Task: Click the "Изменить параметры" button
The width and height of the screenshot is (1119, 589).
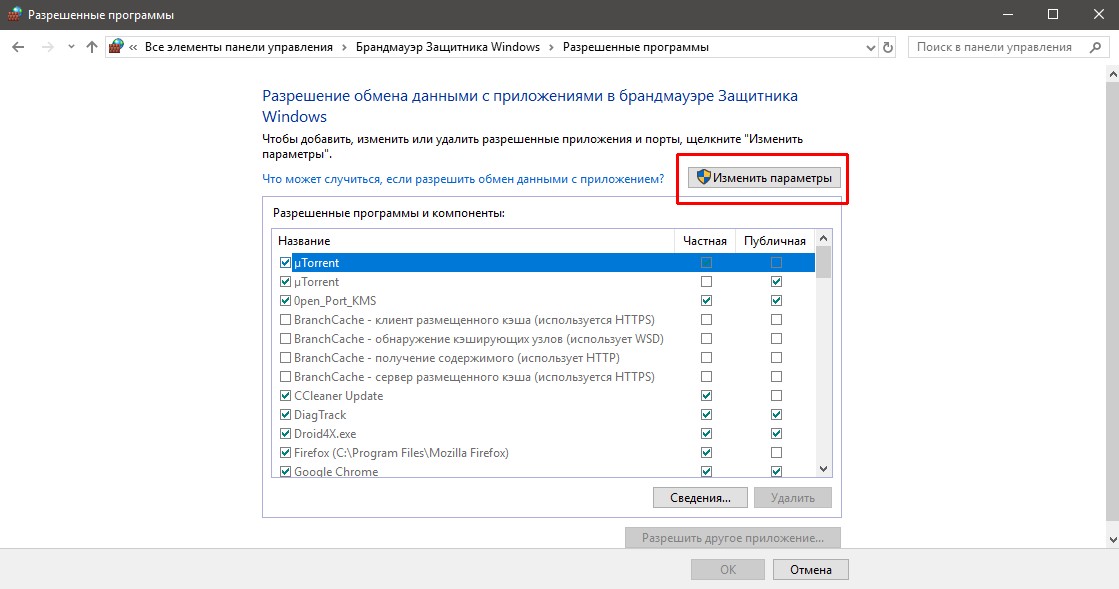Action: click(764, 178)
